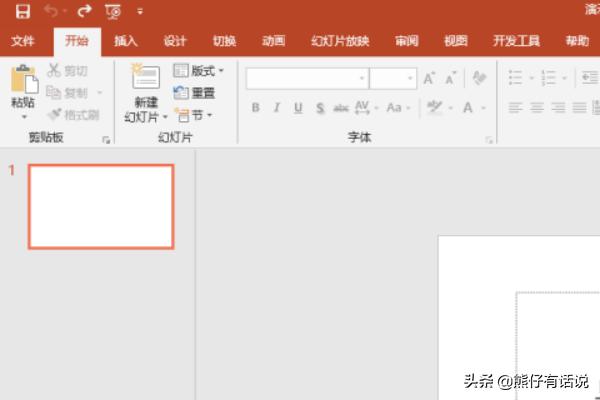Open the font name combo box
Screen dimensions: 600x400
coord(307,78)
